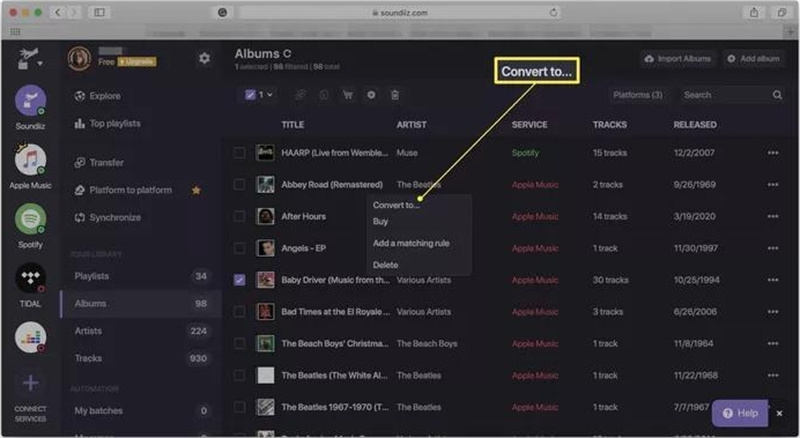Image resolution: width=800 pixels, height=438 pixels.
Task: Open the Spotify service icon
Action: pos(30,218)
